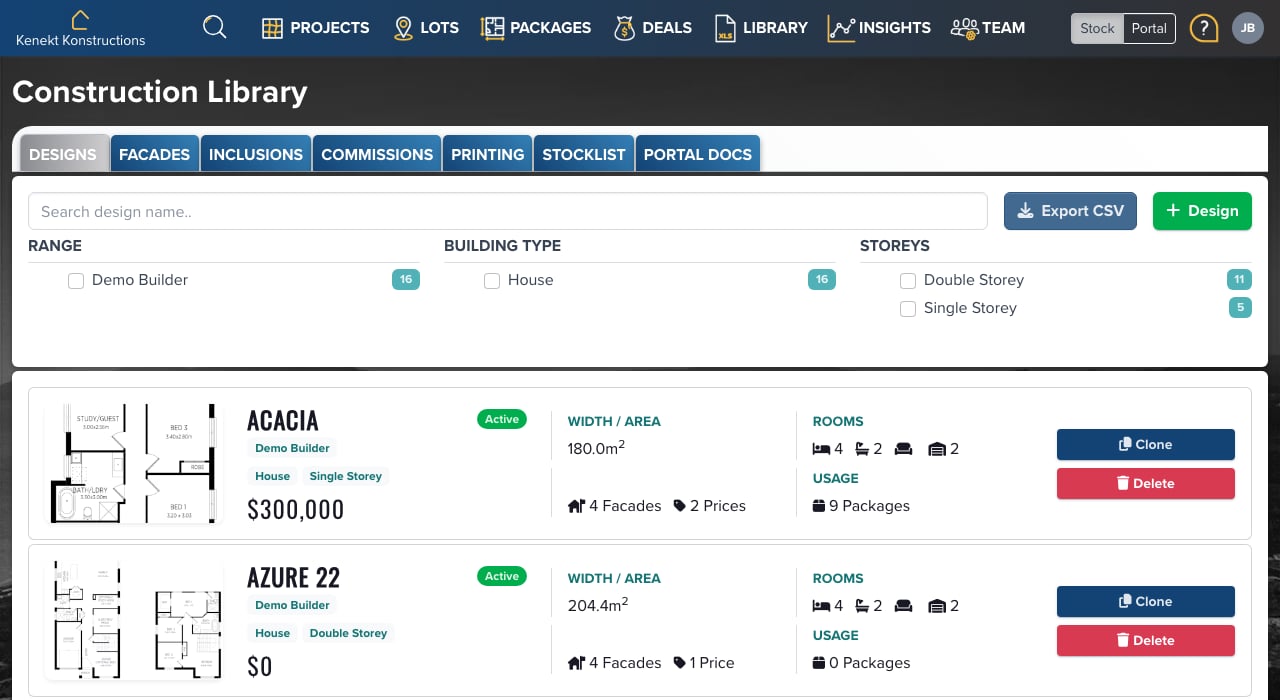The width and height of the screenshot is (1280, 700).
Task: Click the Active badge on Acacia
Action: (x=502, y=419)
